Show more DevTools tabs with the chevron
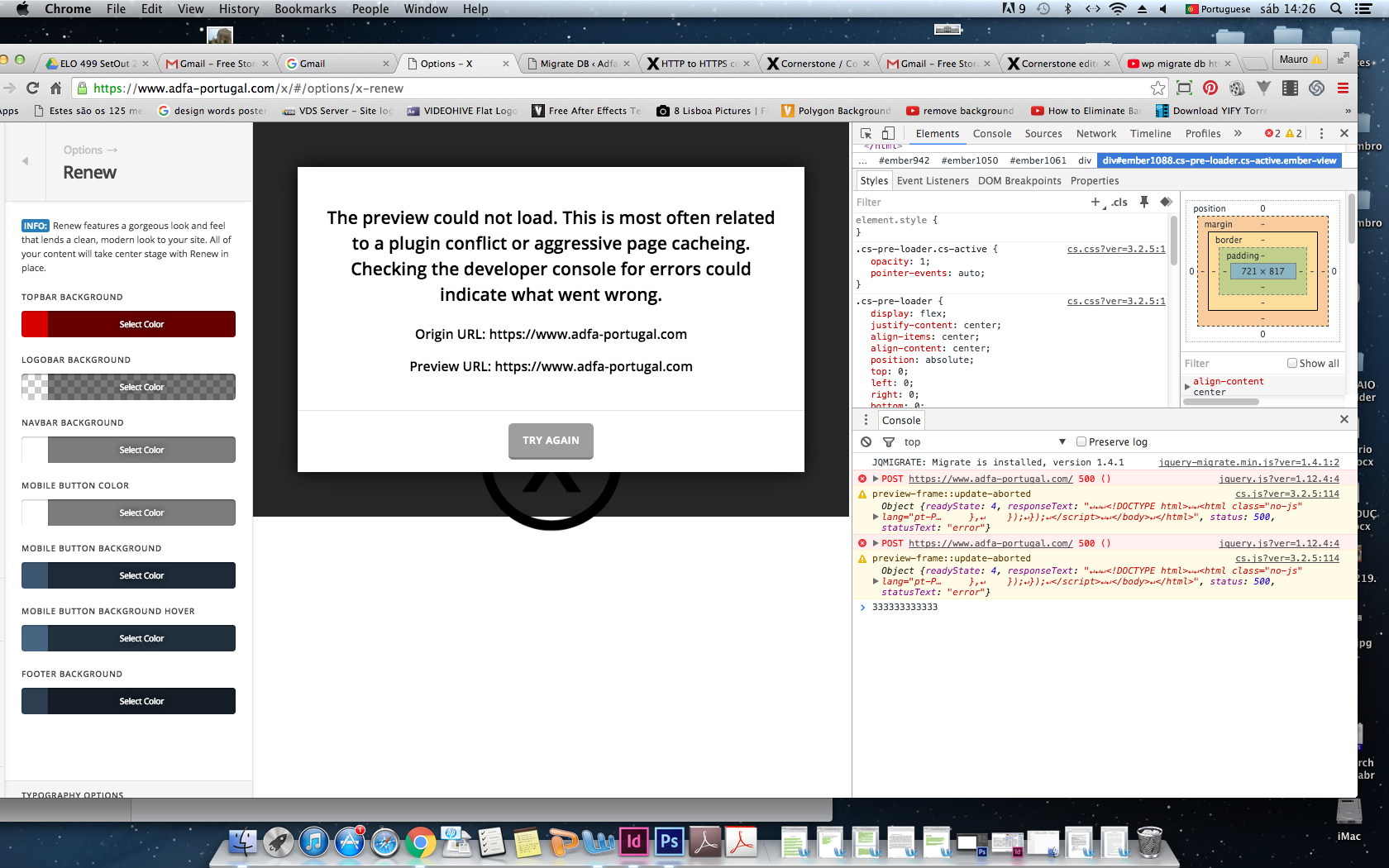 [1238, 133]
